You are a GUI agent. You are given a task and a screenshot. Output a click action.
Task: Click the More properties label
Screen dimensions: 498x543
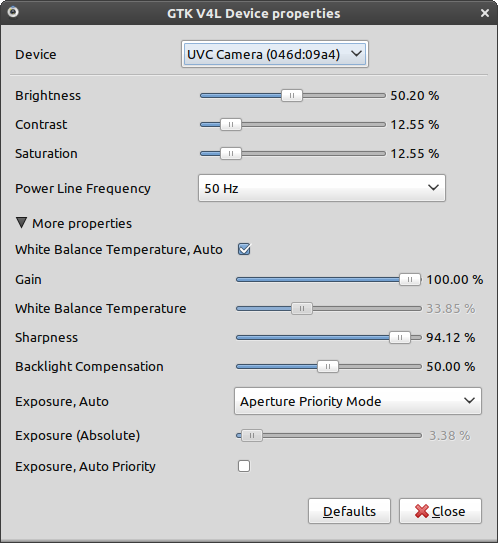tap(82, 223)
